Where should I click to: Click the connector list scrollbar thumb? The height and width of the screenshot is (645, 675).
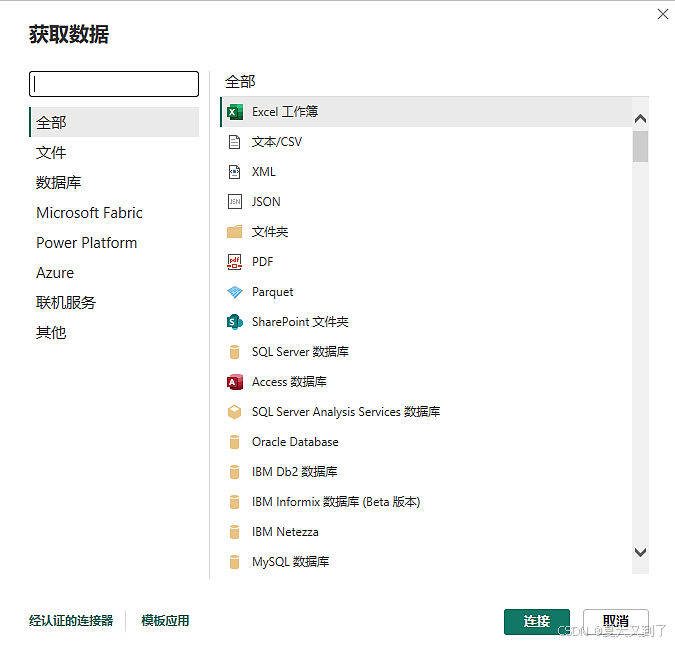click(640, 147)
